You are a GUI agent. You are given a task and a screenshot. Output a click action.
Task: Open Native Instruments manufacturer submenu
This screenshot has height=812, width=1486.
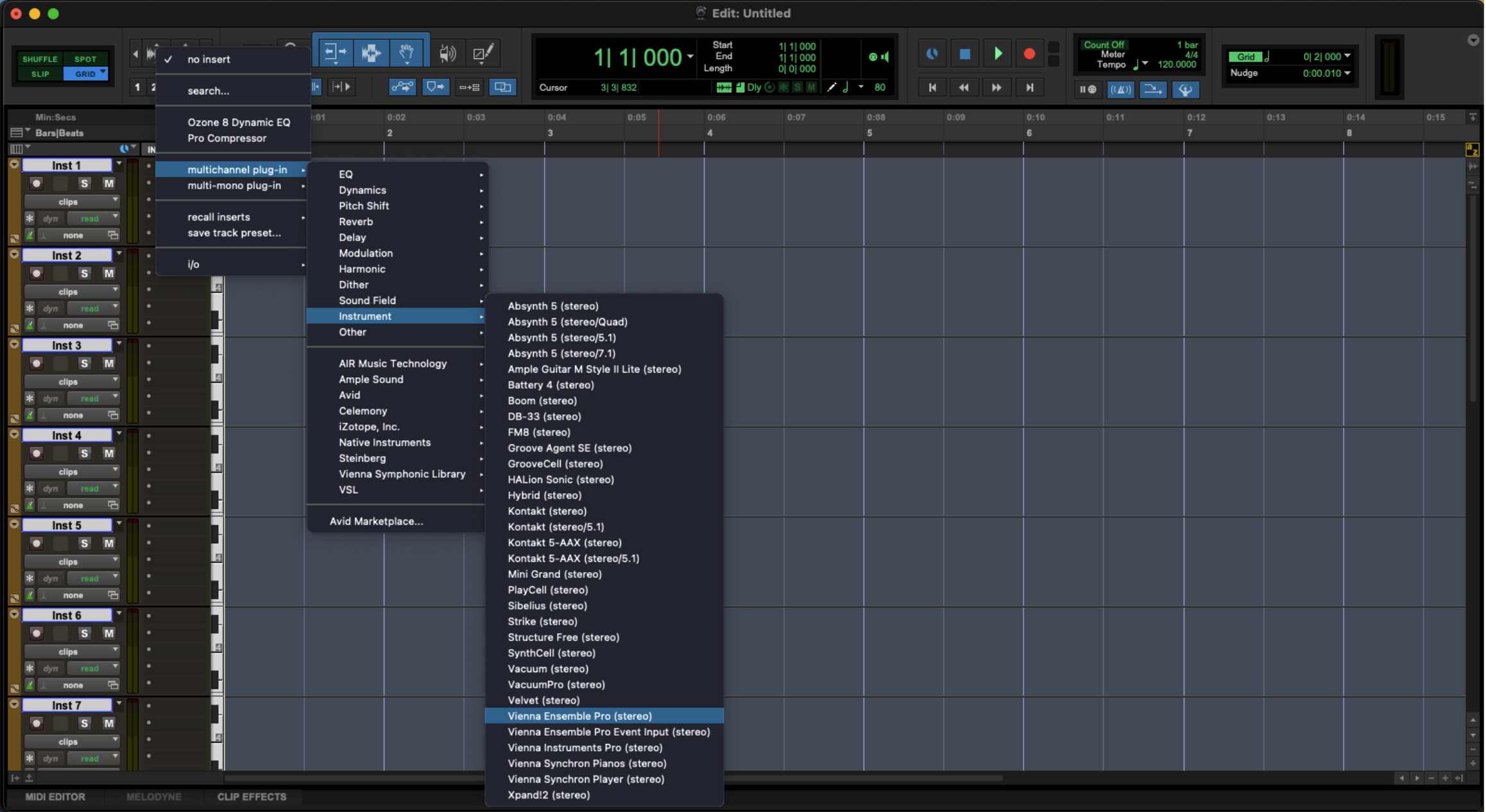point(397,443)
